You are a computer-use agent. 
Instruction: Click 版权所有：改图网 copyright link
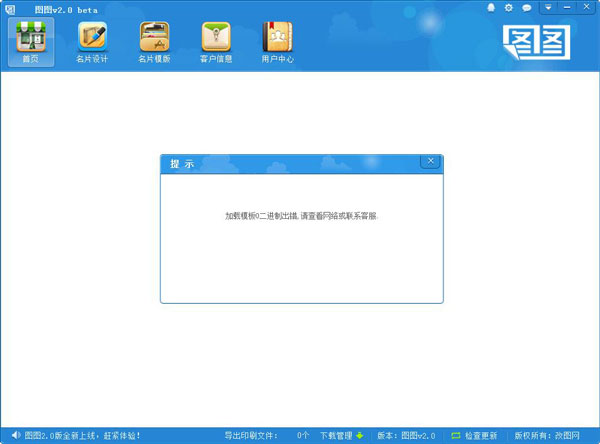click(553, 435)
